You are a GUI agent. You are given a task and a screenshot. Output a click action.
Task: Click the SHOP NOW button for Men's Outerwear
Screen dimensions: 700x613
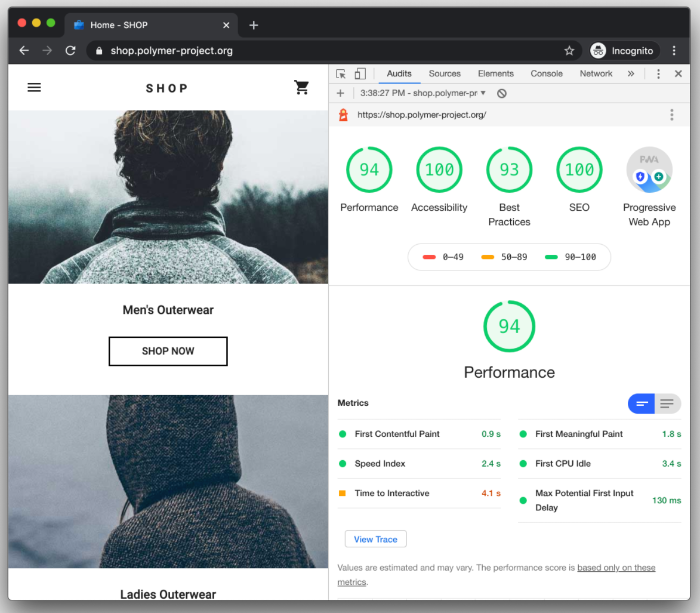[x=168, y=351]
